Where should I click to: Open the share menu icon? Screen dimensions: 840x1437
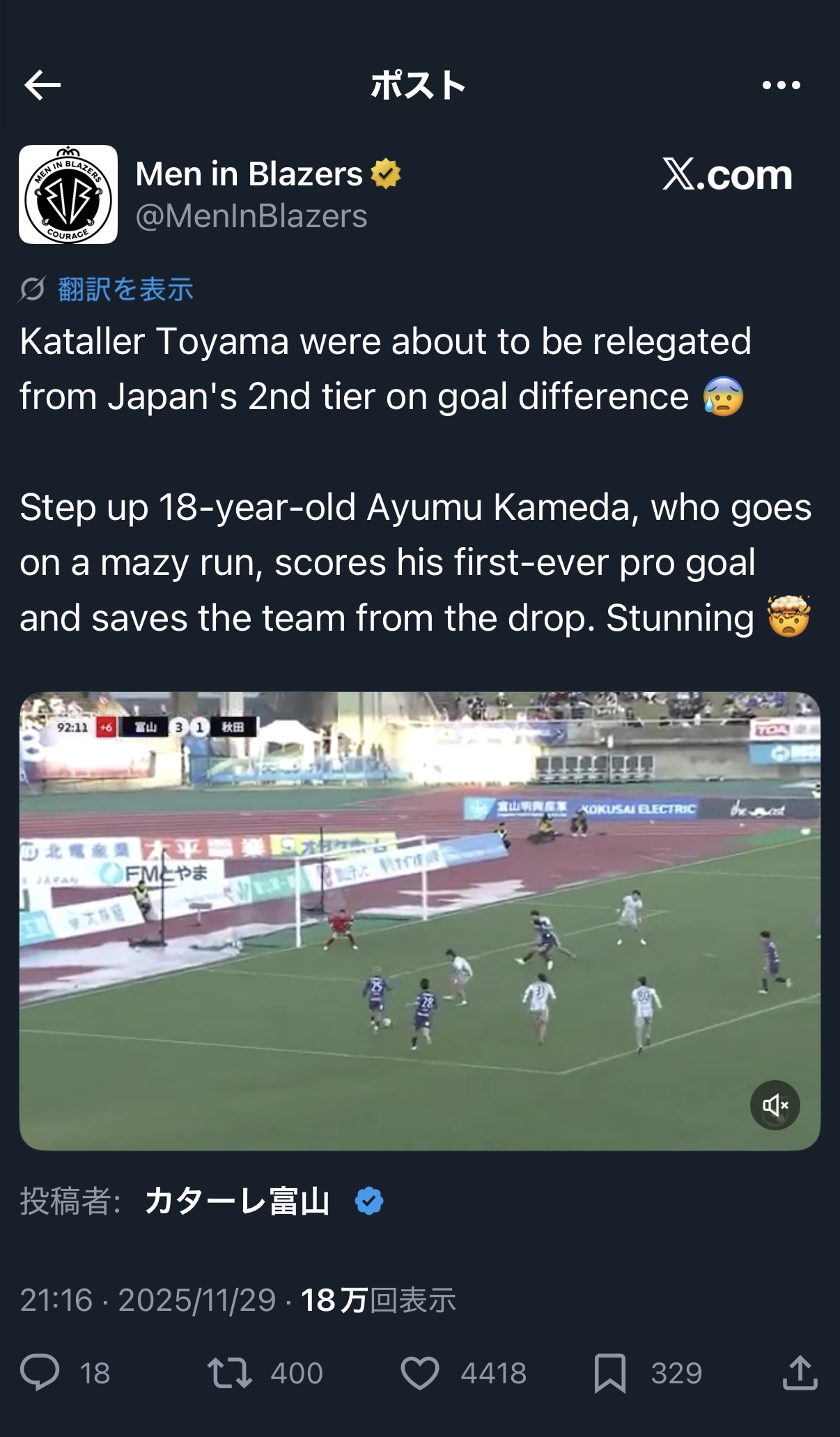click(x=800, y=1373)
